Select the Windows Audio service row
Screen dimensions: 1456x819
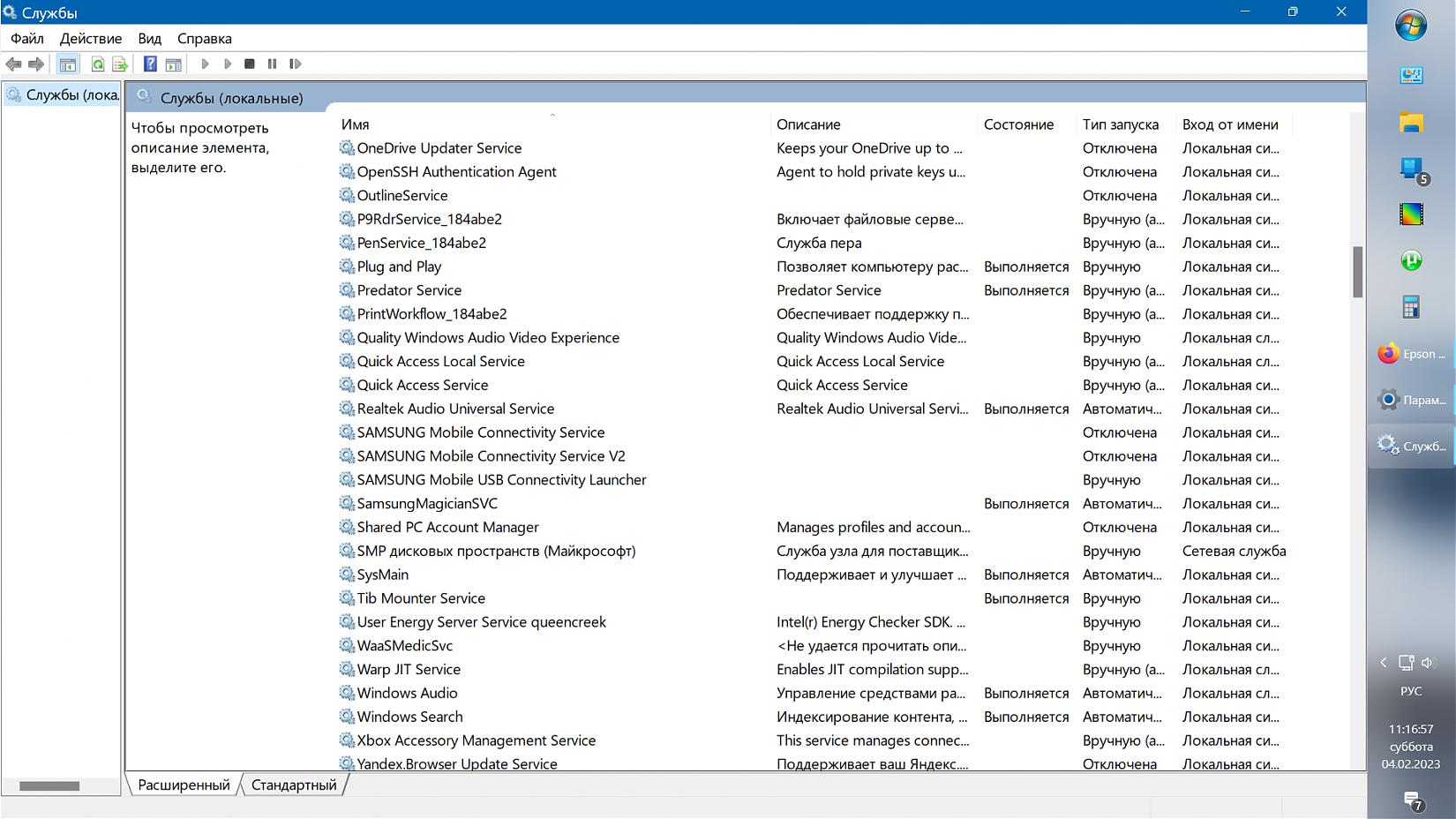407,694
